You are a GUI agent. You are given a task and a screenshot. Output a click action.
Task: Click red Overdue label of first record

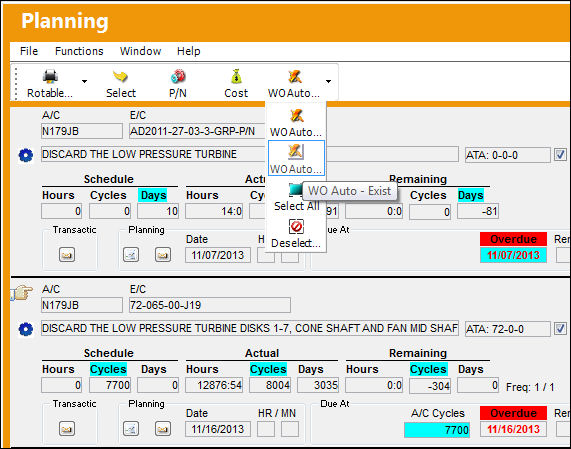tap(513, 239)
